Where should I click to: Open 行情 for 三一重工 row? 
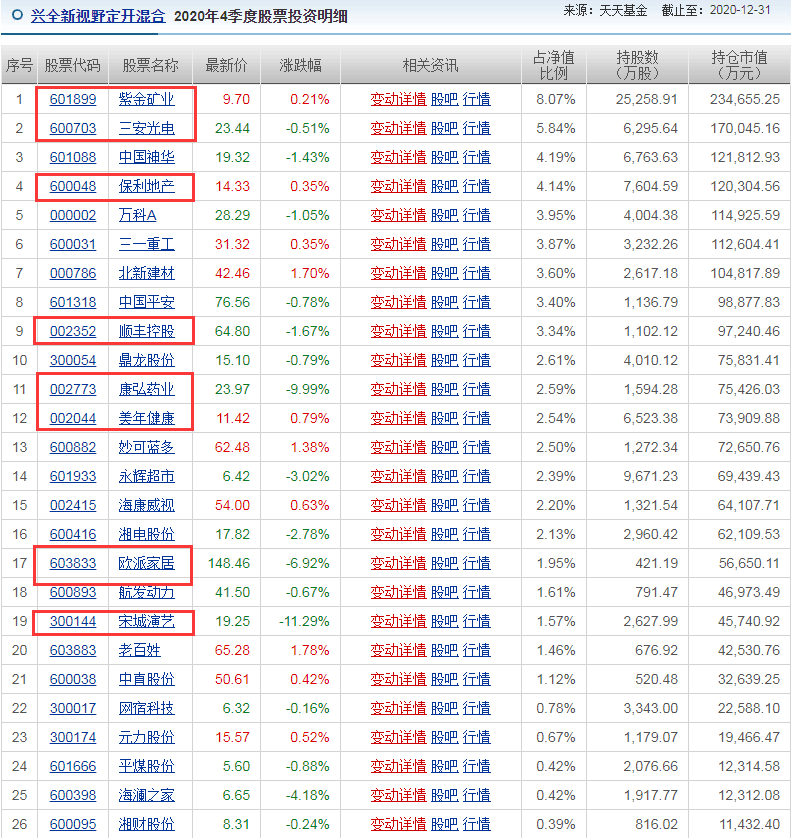pyautogui.click(x=477, y=244)
